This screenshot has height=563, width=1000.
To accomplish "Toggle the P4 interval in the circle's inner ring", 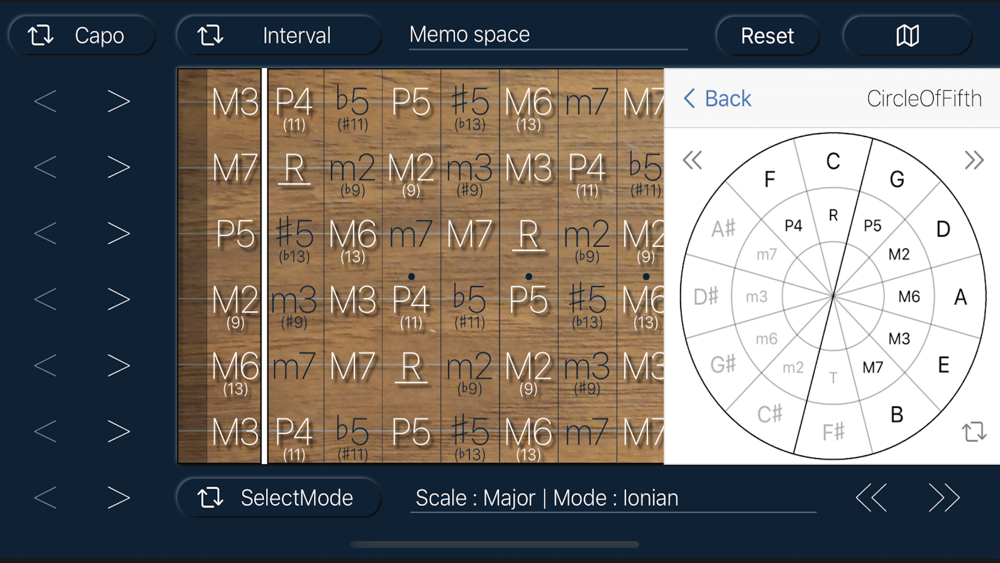I will point(793,226).
